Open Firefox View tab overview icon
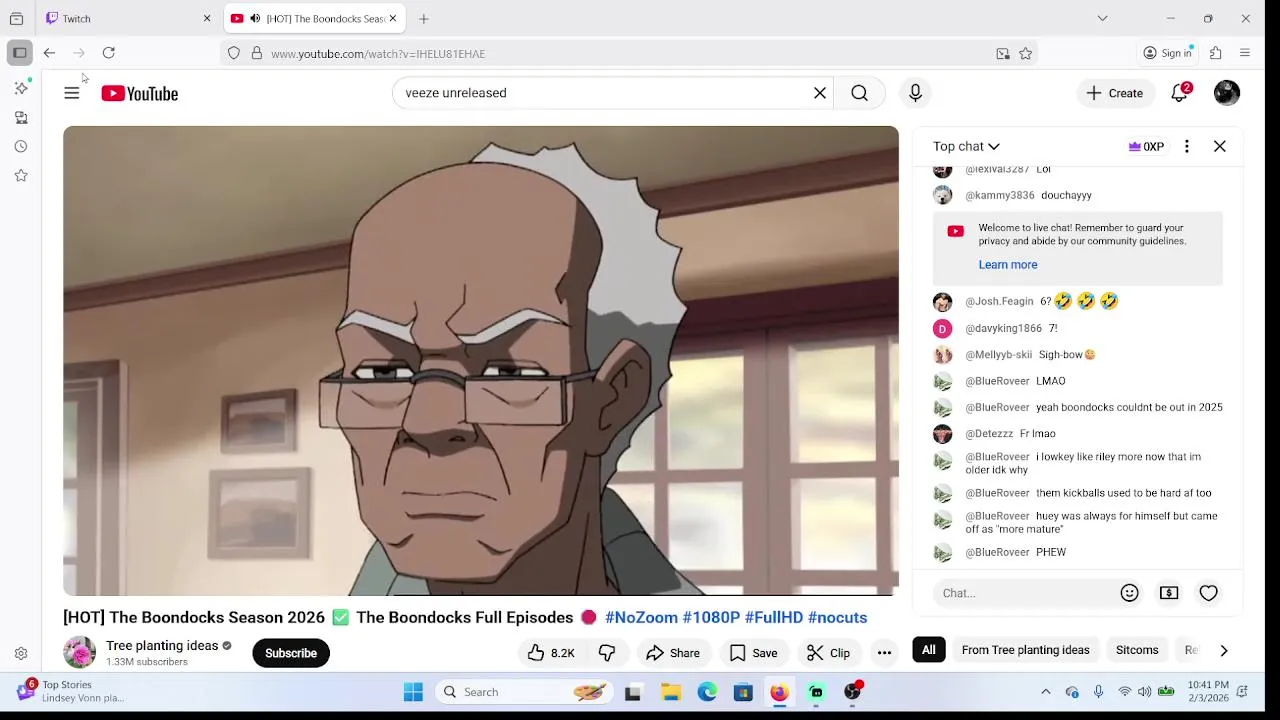 pyautogui.click(x=16, y=18)
